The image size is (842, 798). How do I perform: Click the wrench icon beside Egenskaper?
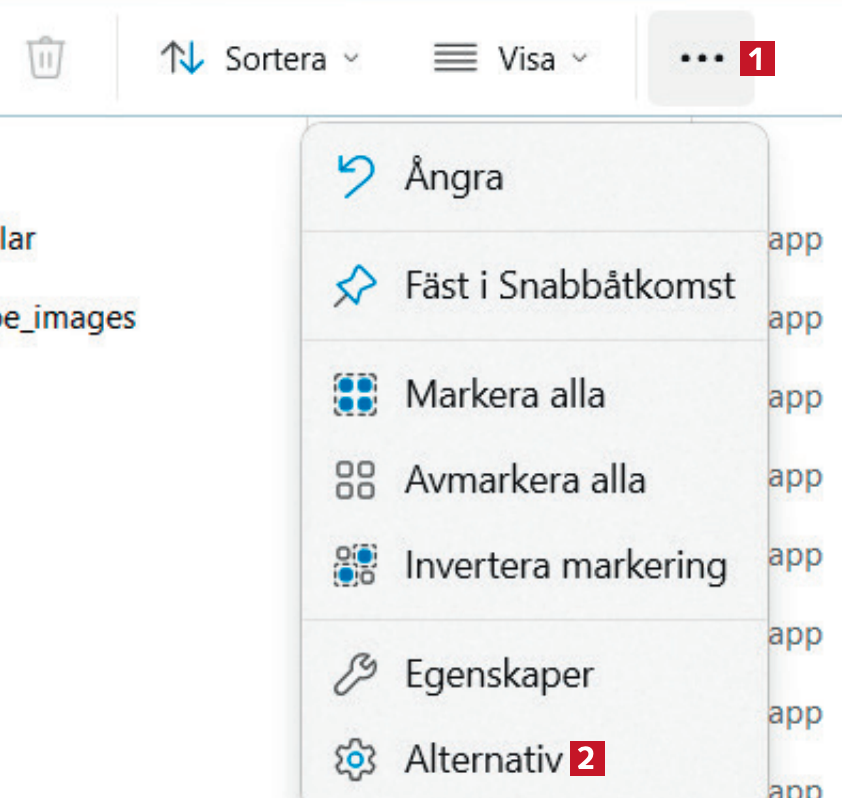click(x=353, y=675)
